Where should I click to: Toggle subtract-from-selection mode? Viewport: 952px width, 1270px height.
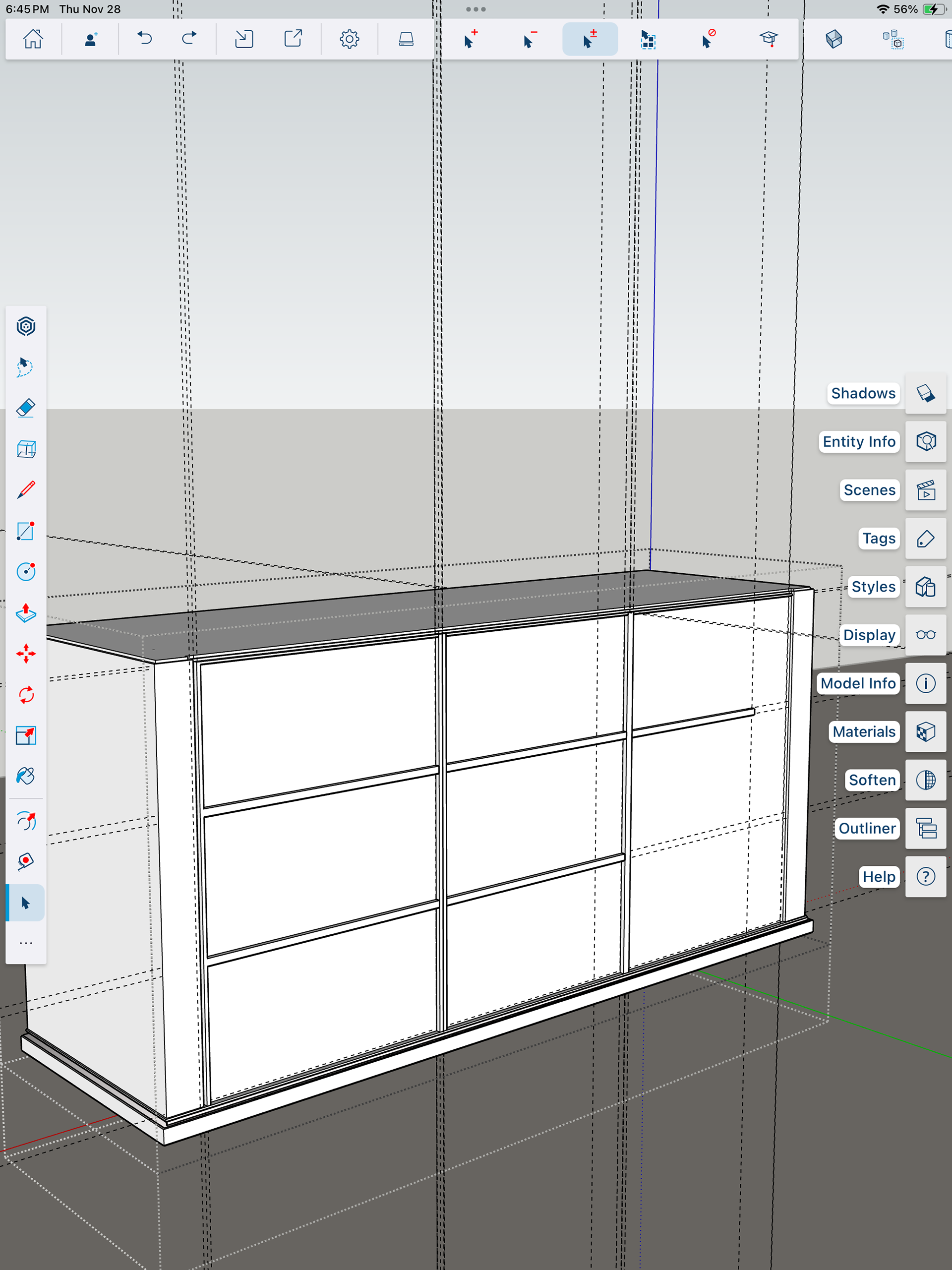(x=530, y=39)
